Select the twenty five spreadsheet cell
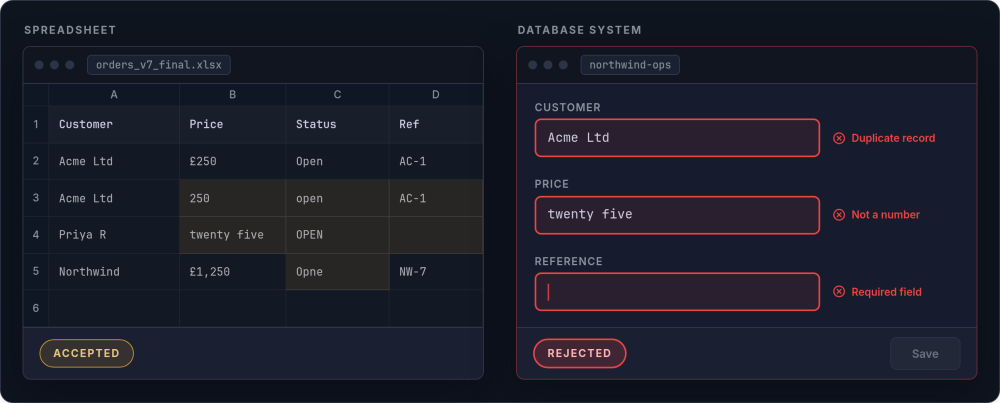 [x=233, y=235]
